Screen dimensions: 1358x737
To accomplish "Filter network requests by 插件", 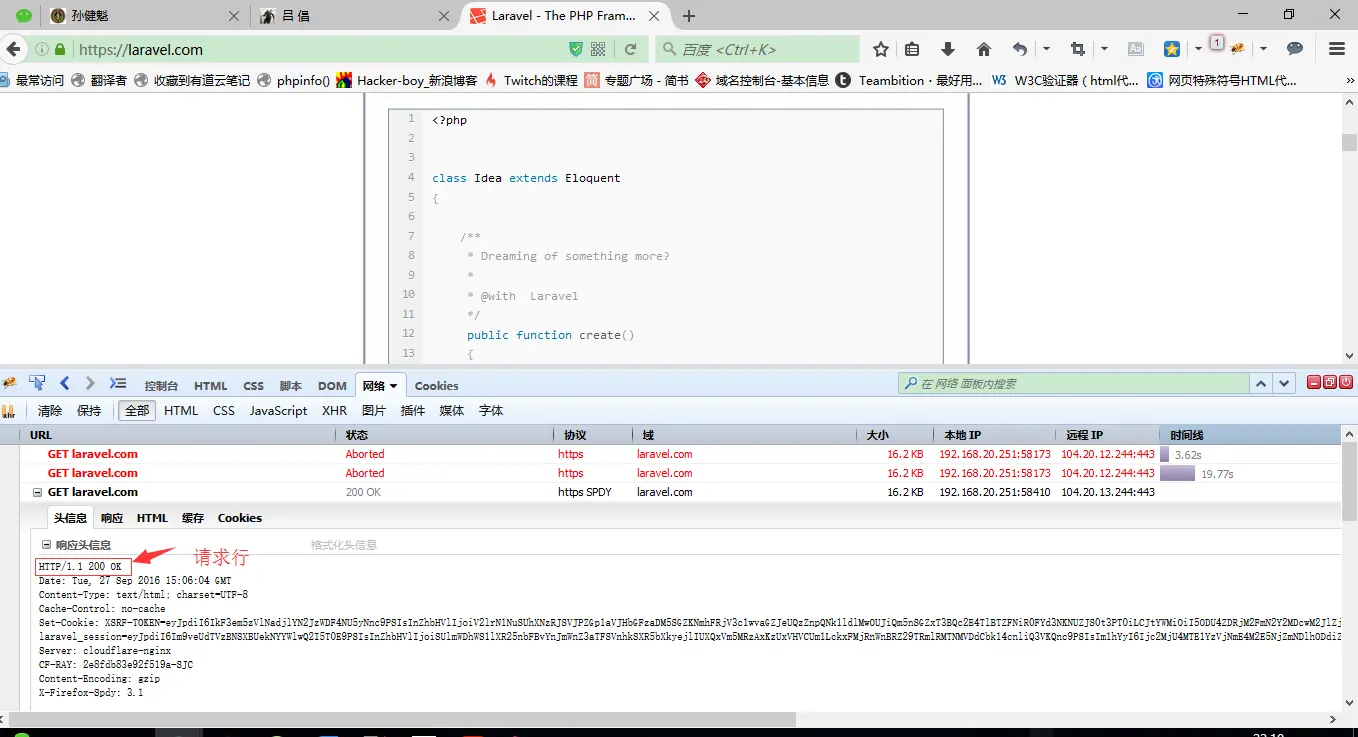I will pyautogui.click(x=413, y=411).
